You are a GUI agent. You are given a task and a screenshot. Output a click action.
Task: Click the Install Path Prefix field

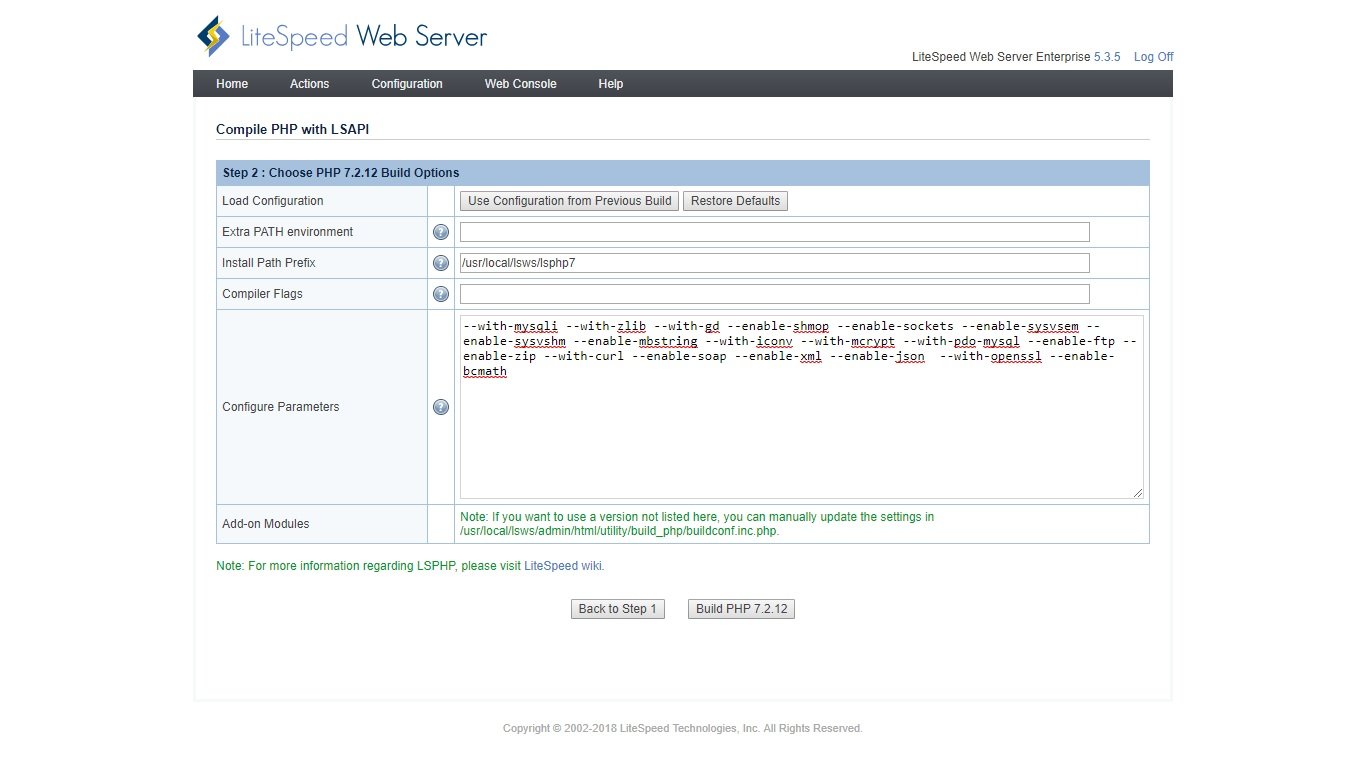pos(774,263)
